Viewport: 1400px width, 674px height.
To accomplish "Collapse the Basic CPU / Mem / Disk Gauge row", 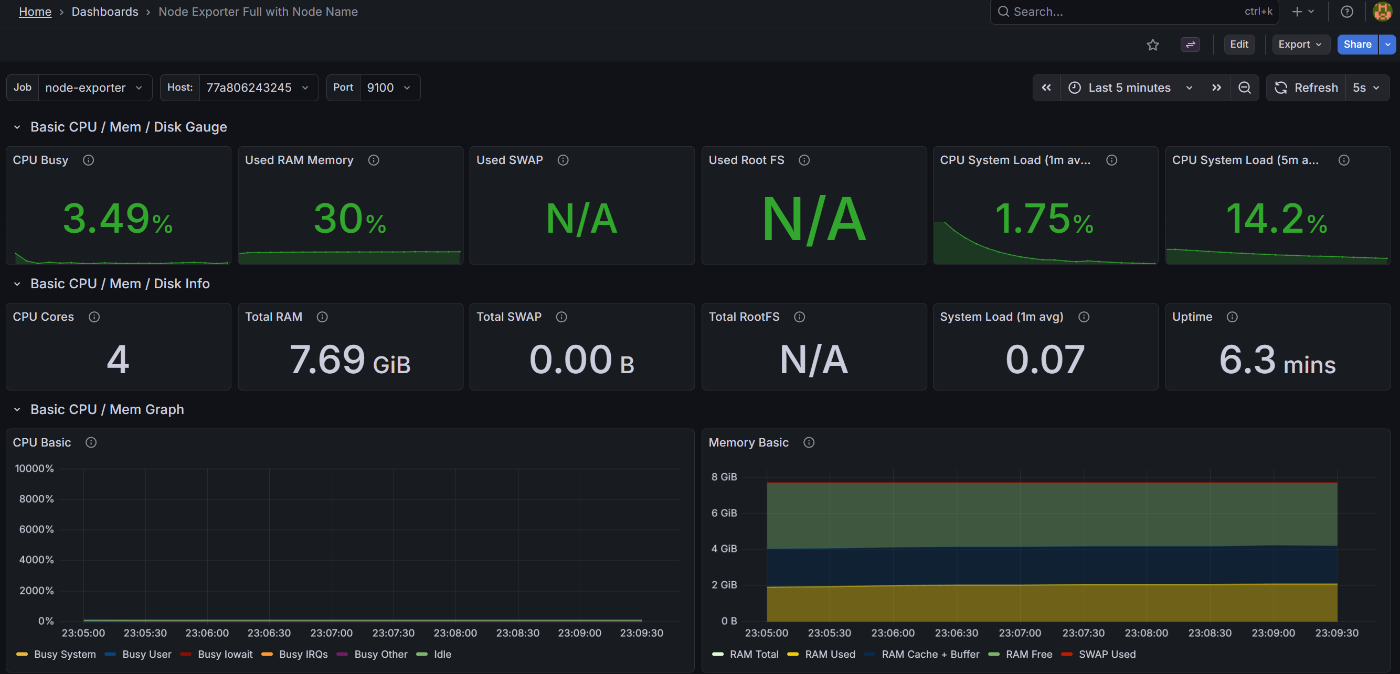I will pos(17,128).
